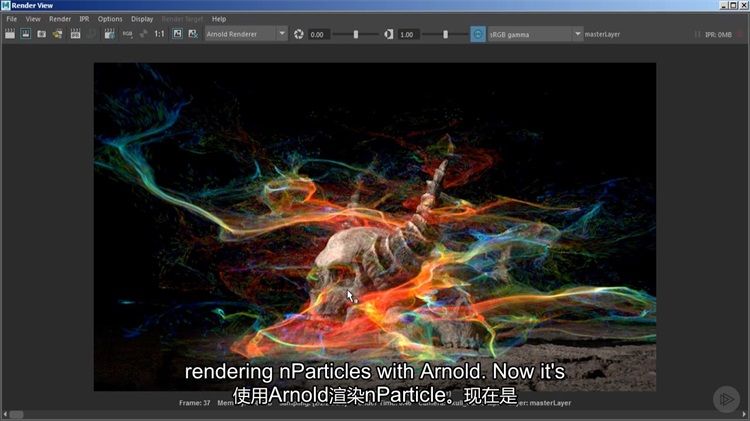Click the exposure value field 0.00
Screen dimensions: 750x421
318,34
